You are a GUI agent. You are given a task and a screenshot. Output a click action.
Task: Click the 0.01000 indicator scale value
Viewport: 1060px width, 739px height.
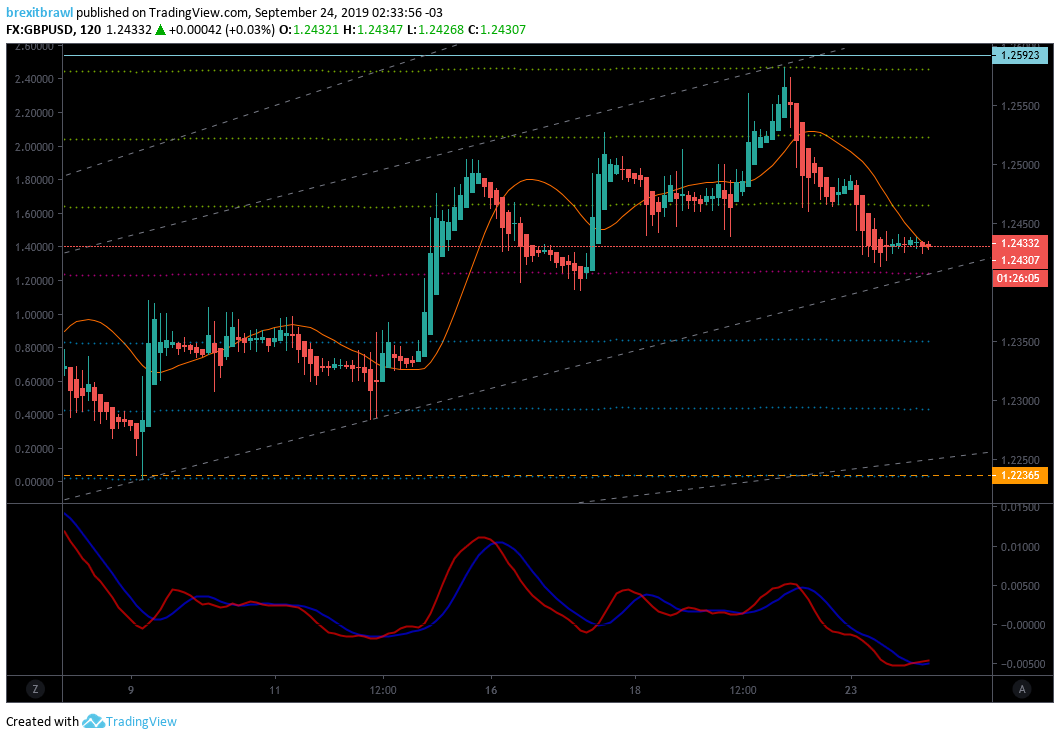1020,547
